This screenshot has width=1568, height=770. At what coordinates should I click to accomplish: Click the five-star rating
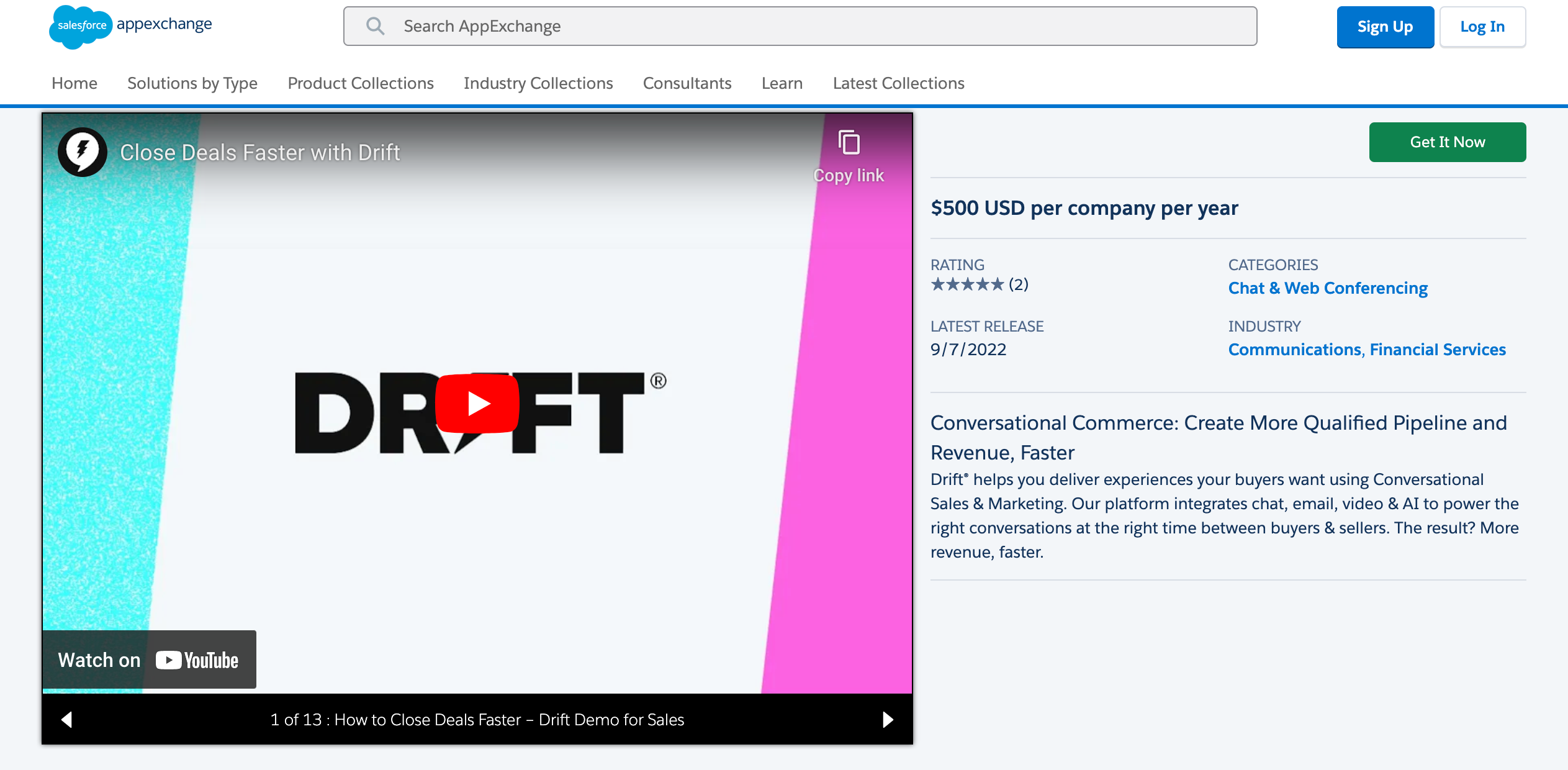967,284
